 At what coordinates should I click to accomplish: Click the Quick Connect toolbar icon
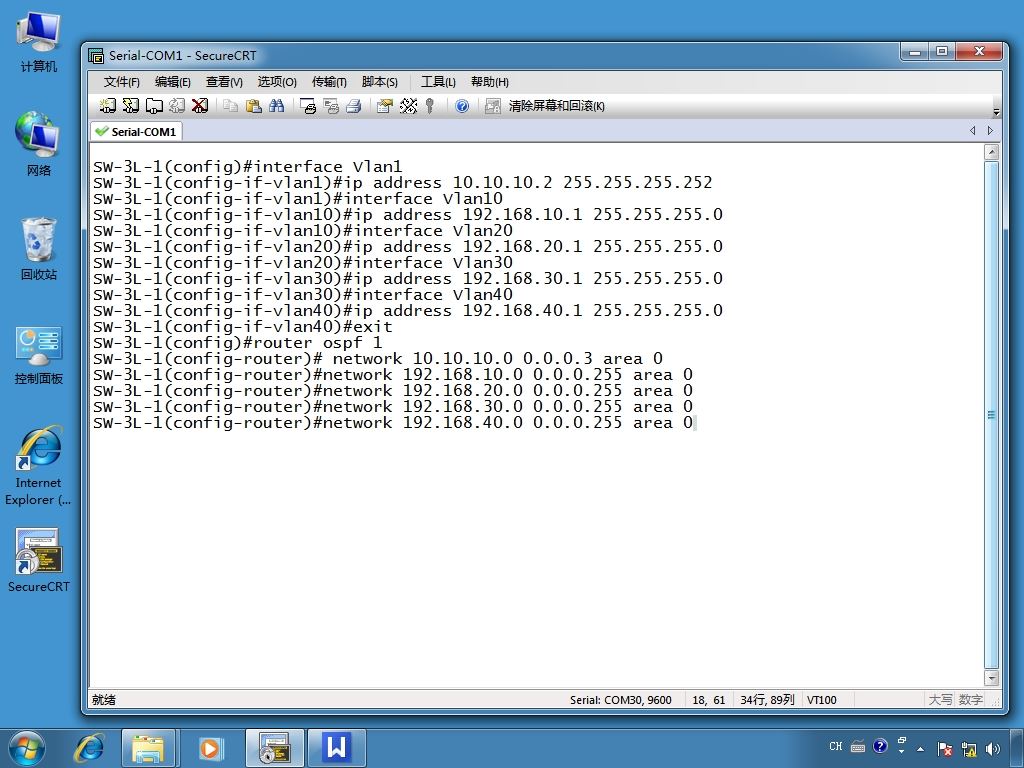click(131, 106)
